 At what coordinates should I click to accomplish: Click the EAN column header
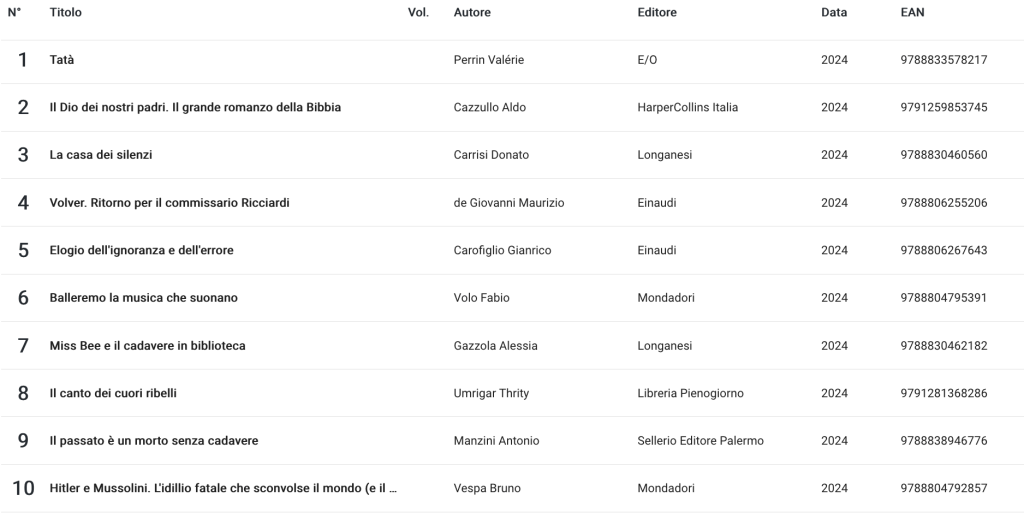pyautogui.click(x=913, y=13)
